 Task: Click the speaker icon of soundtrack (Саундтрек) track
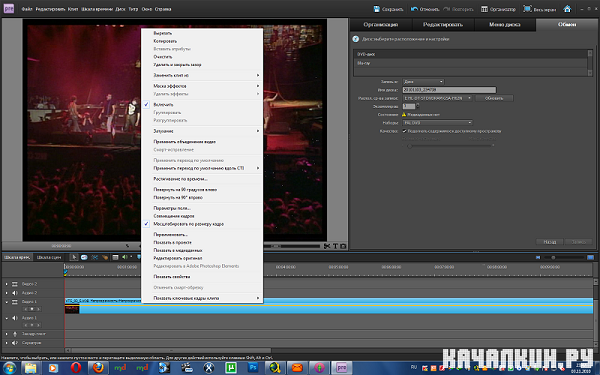[x=15, y=343]
